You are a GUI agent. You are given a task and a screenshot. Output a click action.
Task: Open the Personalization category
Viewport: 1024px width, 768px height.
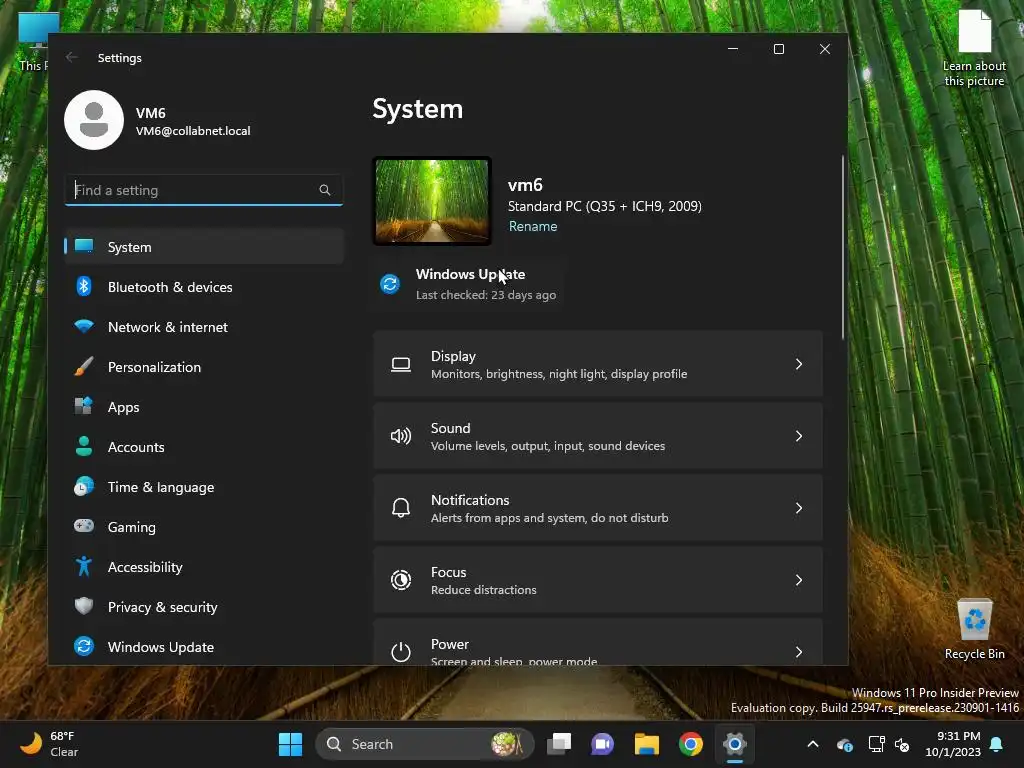(x=204, y=366)
